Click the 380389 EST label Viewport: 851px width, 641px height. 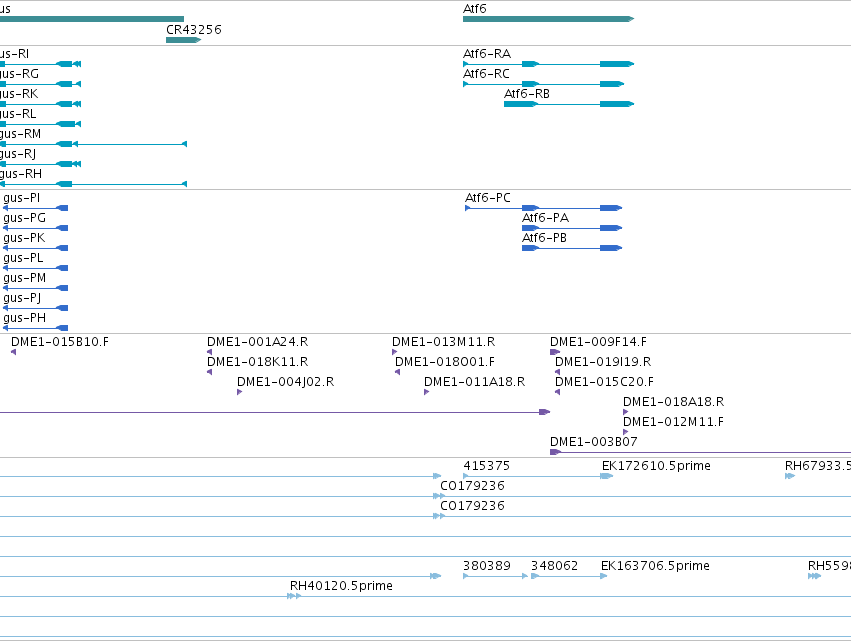click(x=486, y=566)
